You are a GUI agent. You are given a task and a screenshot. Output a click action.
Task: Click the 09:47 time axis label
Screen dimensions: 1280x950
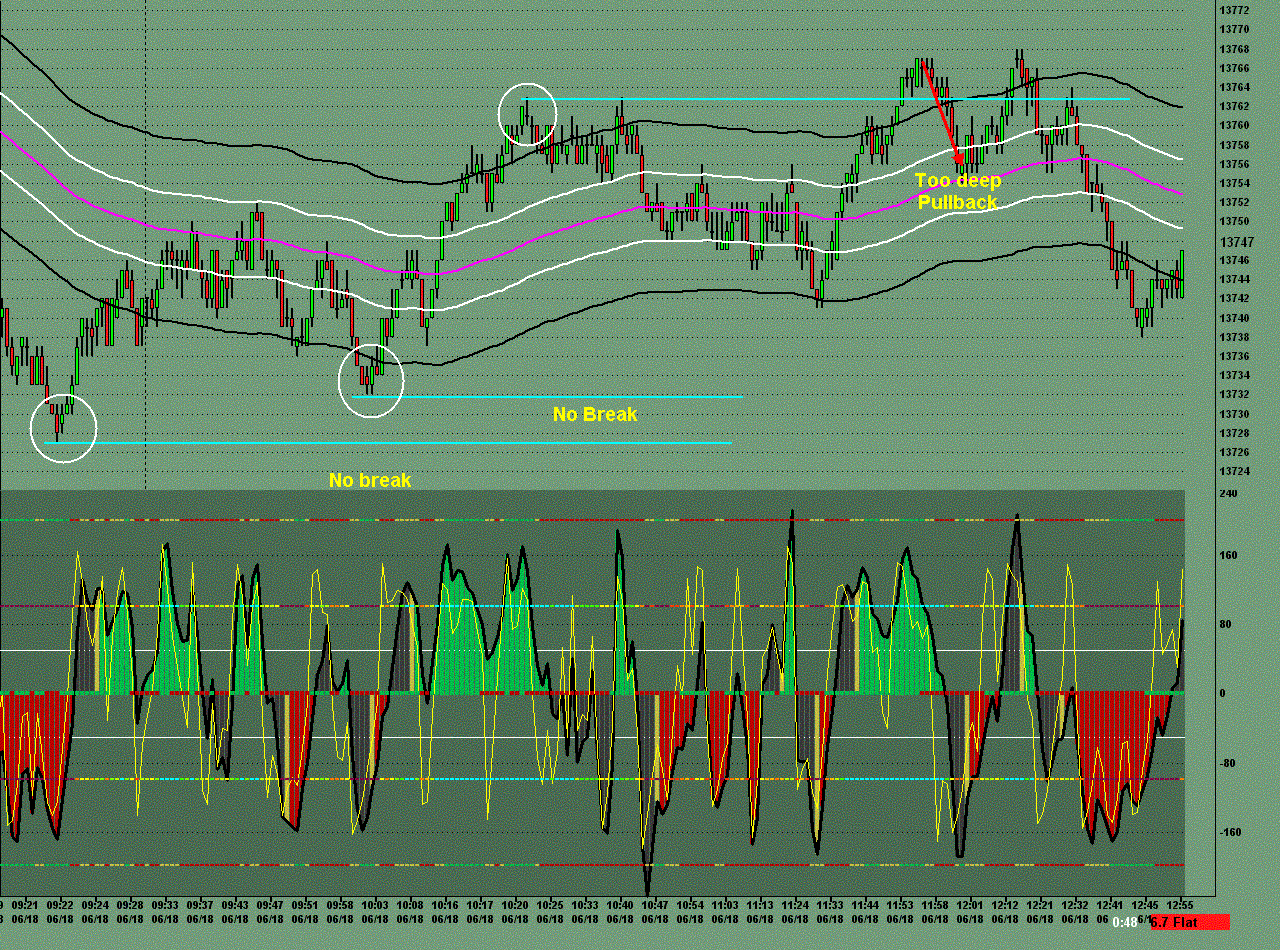[269, 903]
